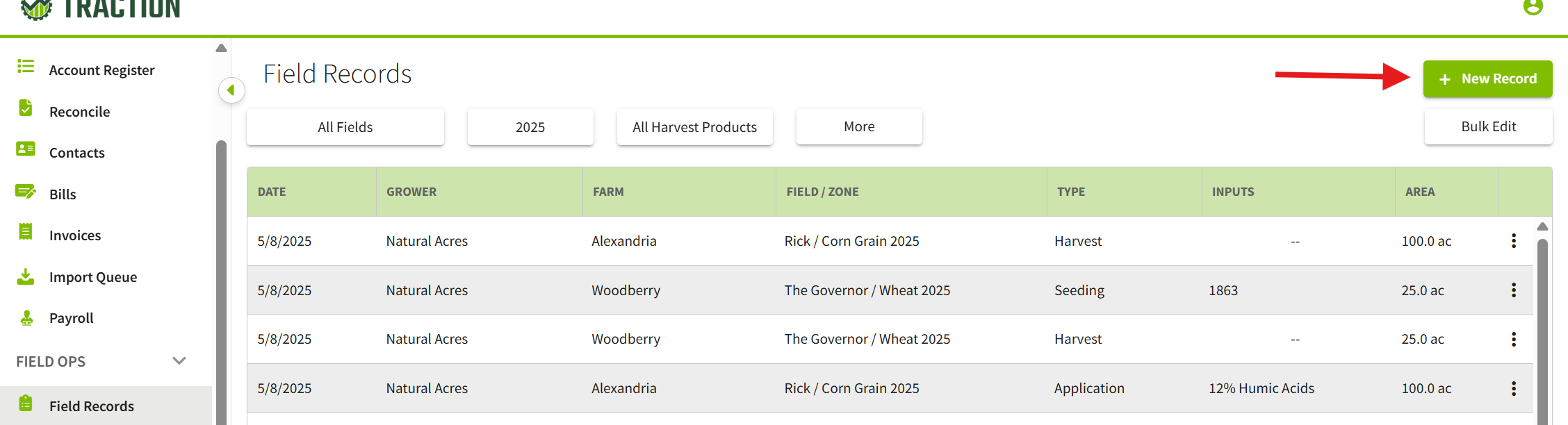Click the Account Register list icon
1568x425 pixels.
(x=26, y=66)
